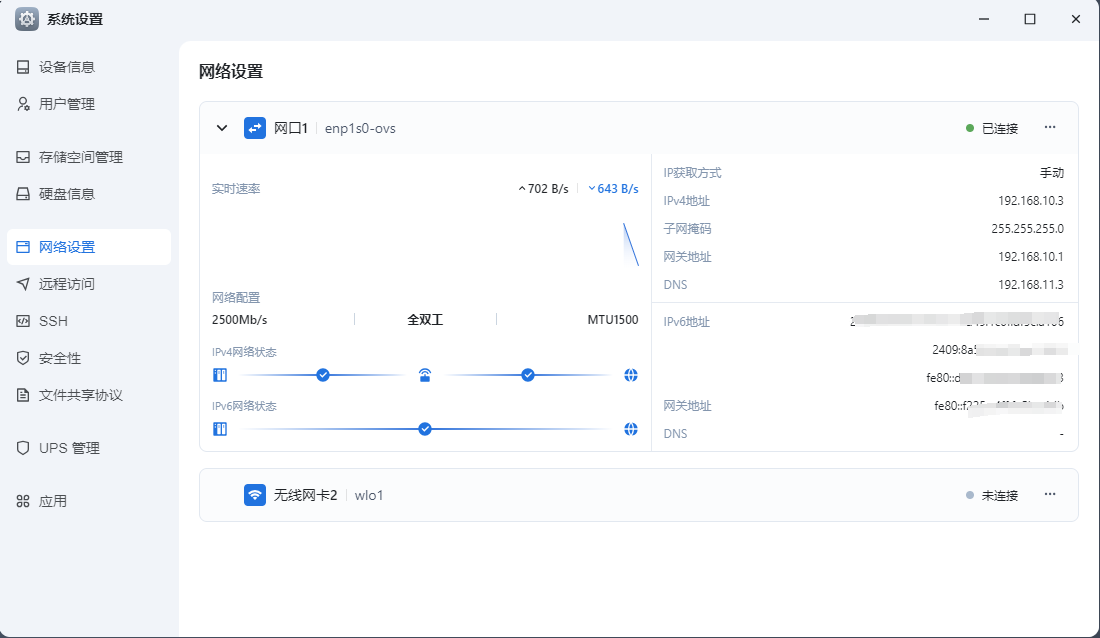Click the IPv4 internet globe icon

pos(631,375)
